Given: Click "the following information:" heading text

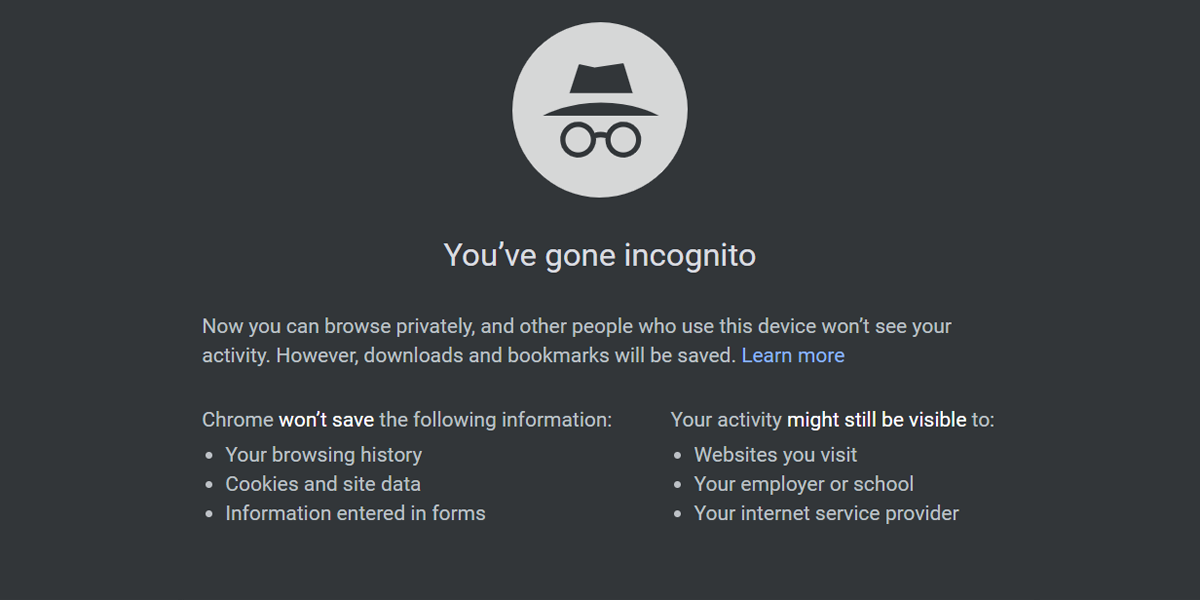Looking at the screenshot, I should pyautogui.click(x=495, y=419).
